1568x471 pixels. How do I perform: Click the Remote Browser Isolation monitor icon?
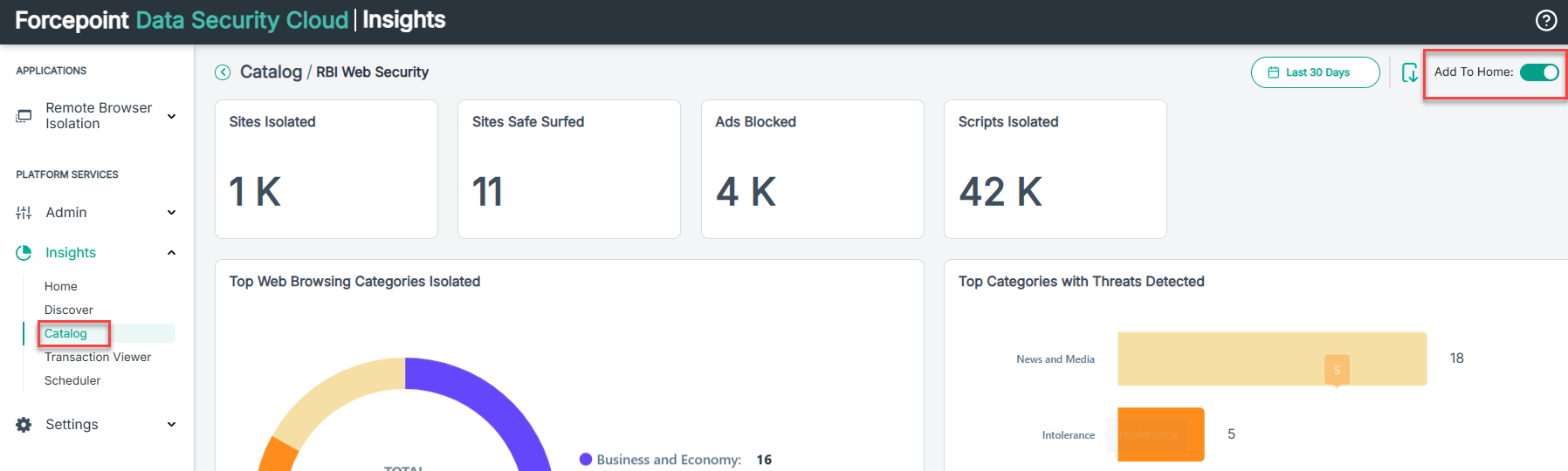[x=24, y=116]
